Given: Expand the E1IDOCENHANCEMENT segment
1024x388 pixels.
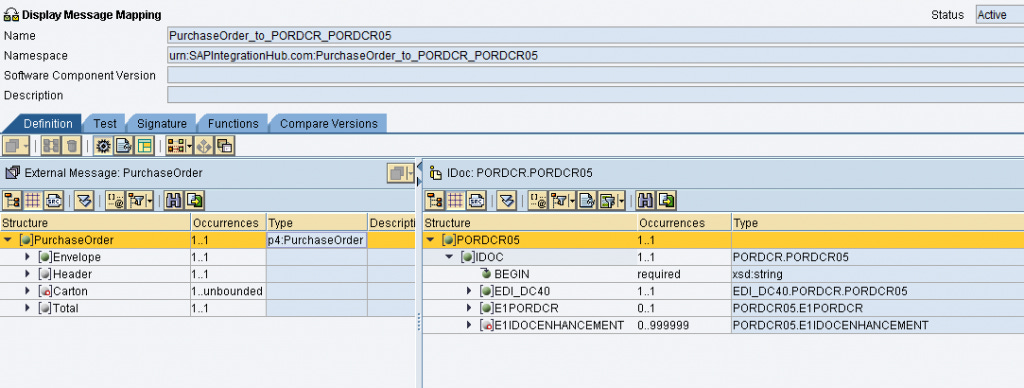Looking at the screenshot, I should coord(469,325).
